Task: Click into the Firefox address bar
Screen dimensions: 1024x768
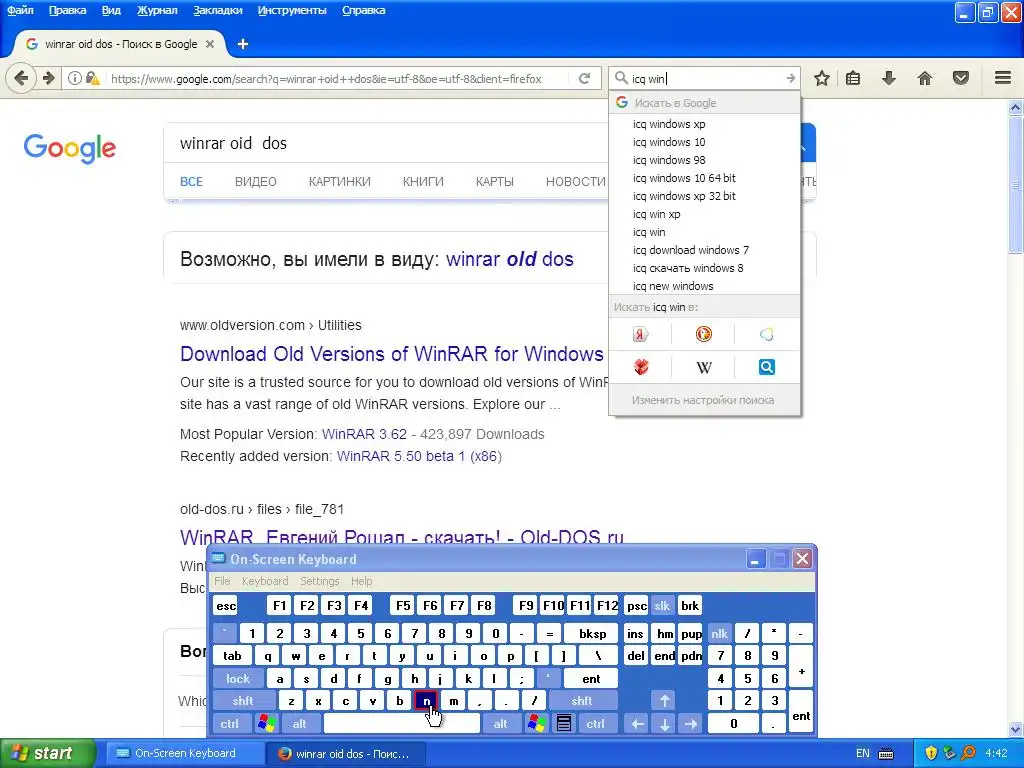Action: click(x=333, y=79)
